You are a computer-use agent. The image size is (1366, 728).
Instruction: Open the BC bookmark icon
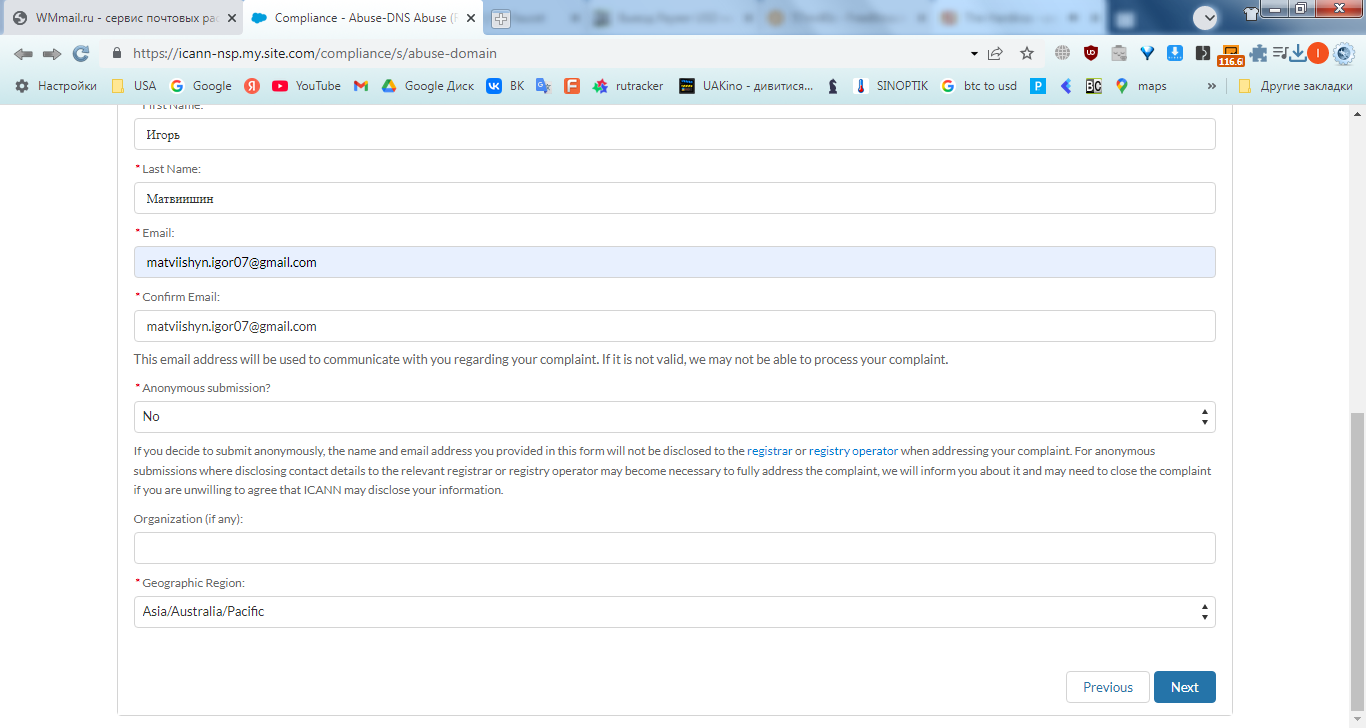coord(1093,86)
